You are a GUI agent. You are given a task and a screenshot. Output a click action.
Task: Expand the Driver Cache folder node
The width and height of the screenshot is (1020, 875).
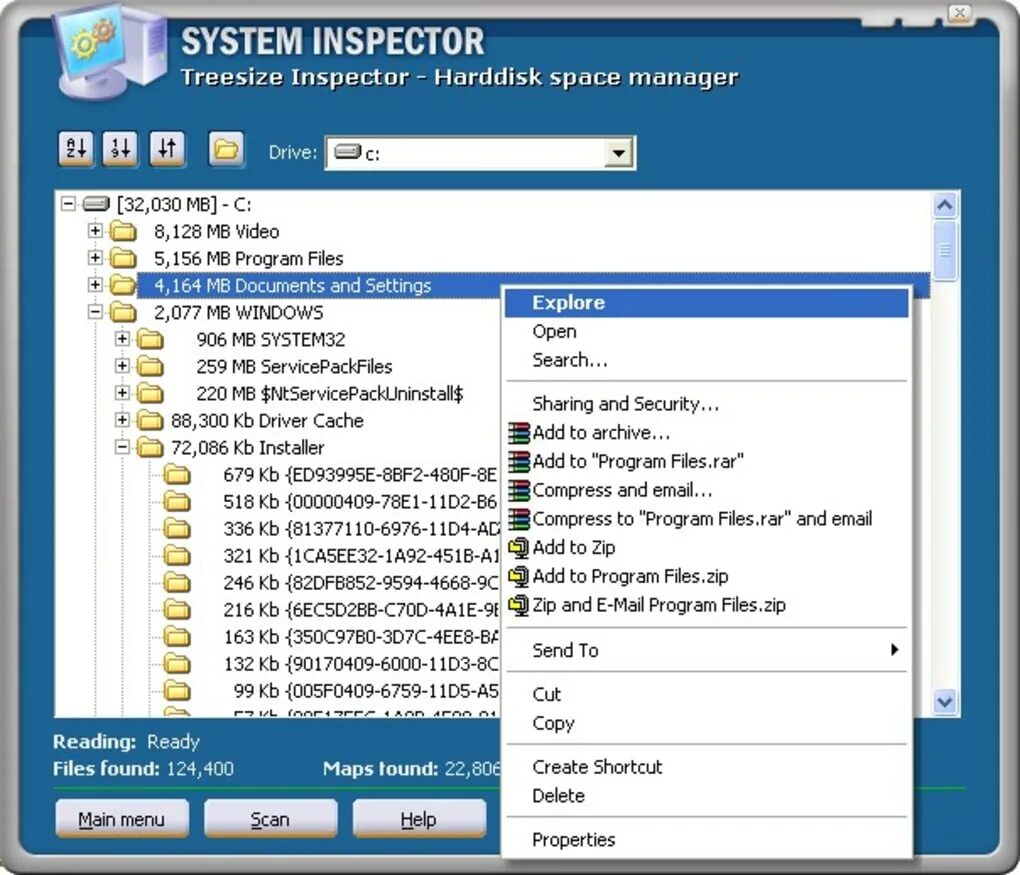[122, 420]
